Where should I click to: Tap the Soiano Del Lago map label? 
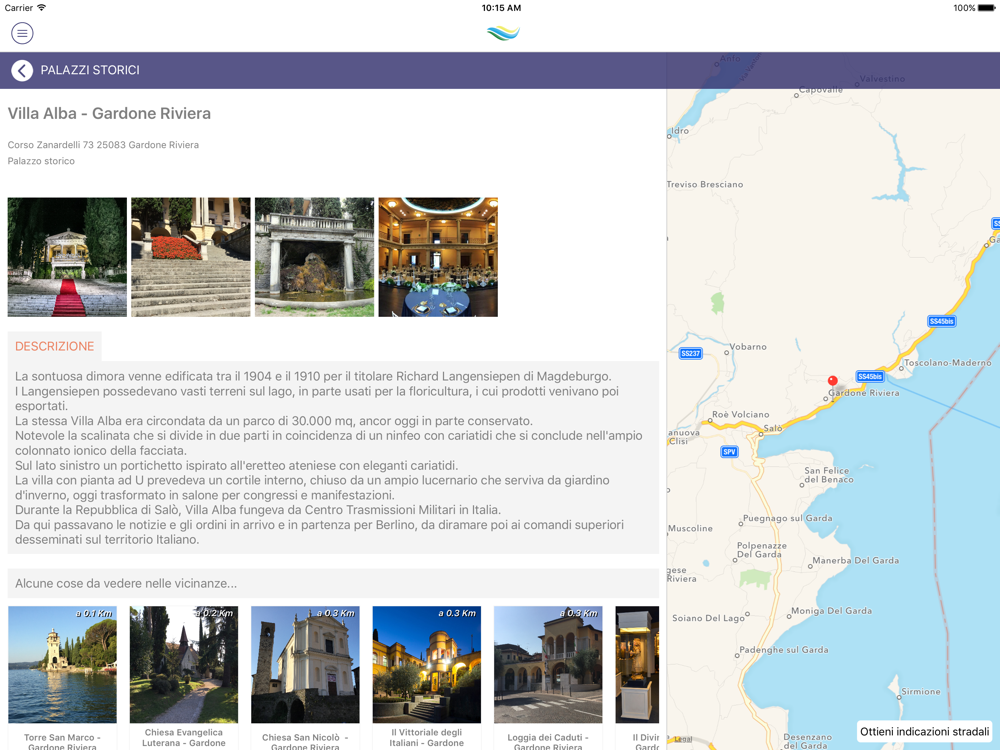pos(709,618)
